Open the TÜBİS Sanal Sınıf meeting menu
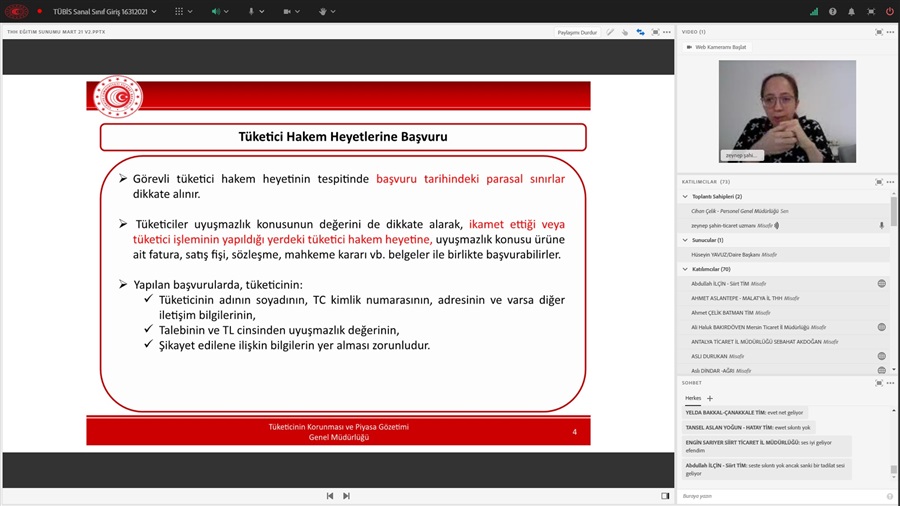The height and width of the screenshot is (506, 900). coord(105,11)
